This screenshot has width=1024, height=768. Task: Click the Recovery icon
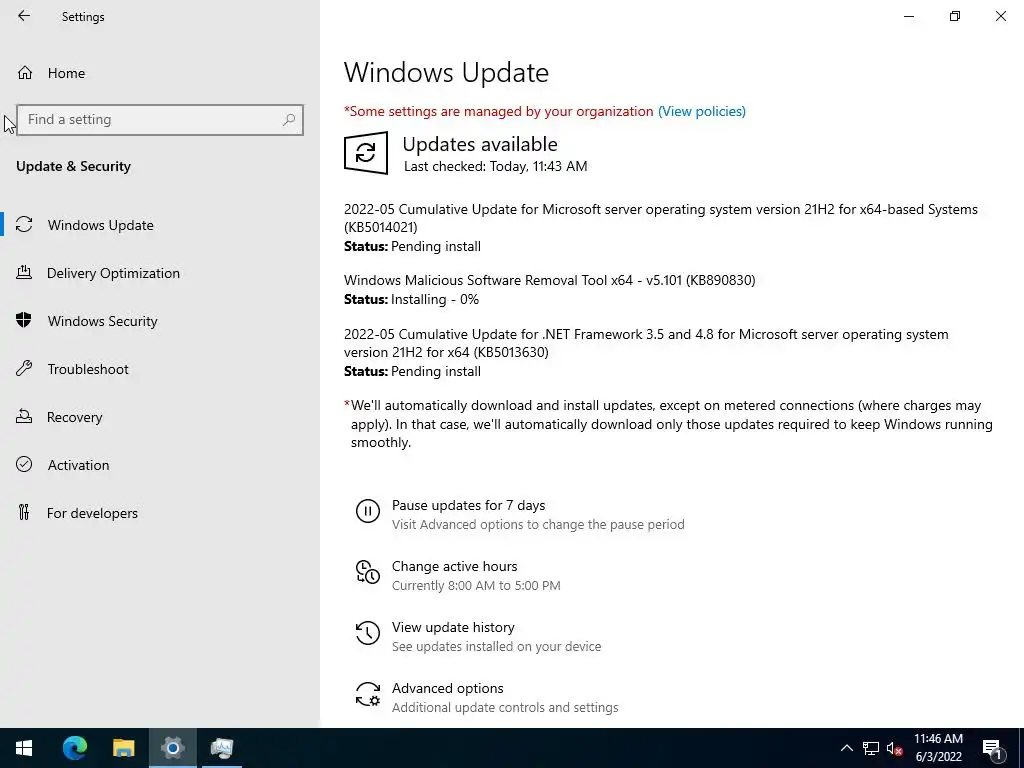point(24,416)
